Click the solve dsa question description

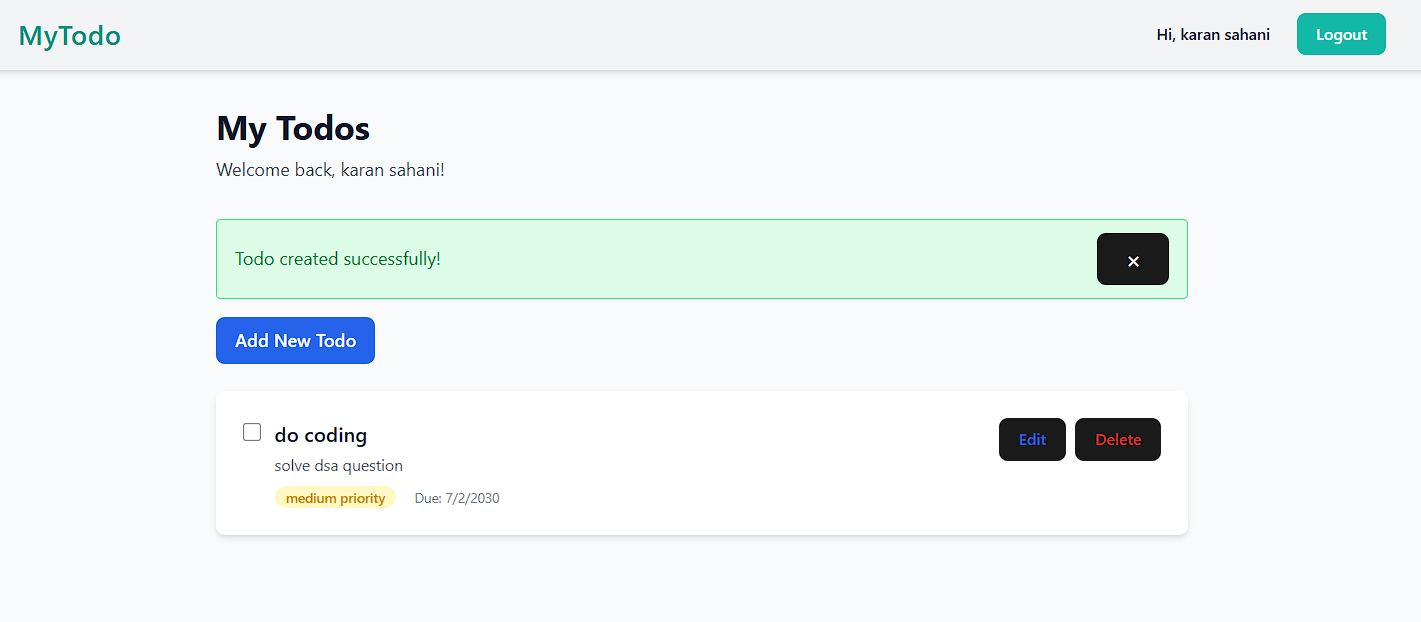tap(338, 465)
